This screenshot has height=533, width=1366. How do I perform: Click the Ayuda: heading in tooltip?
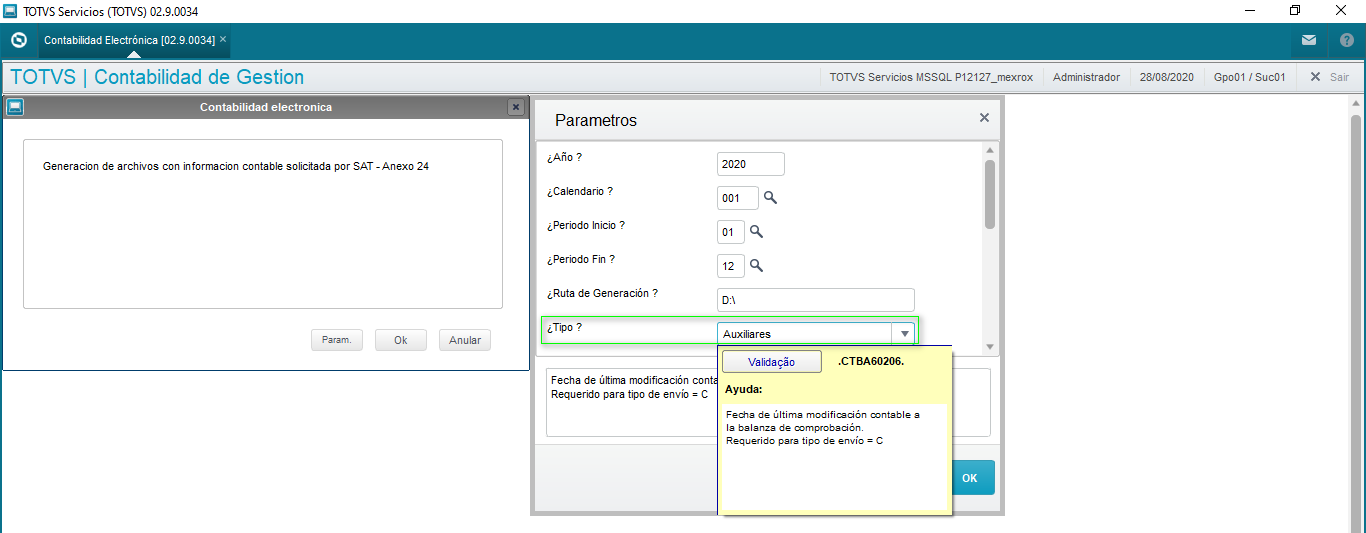tap(744, 389)
